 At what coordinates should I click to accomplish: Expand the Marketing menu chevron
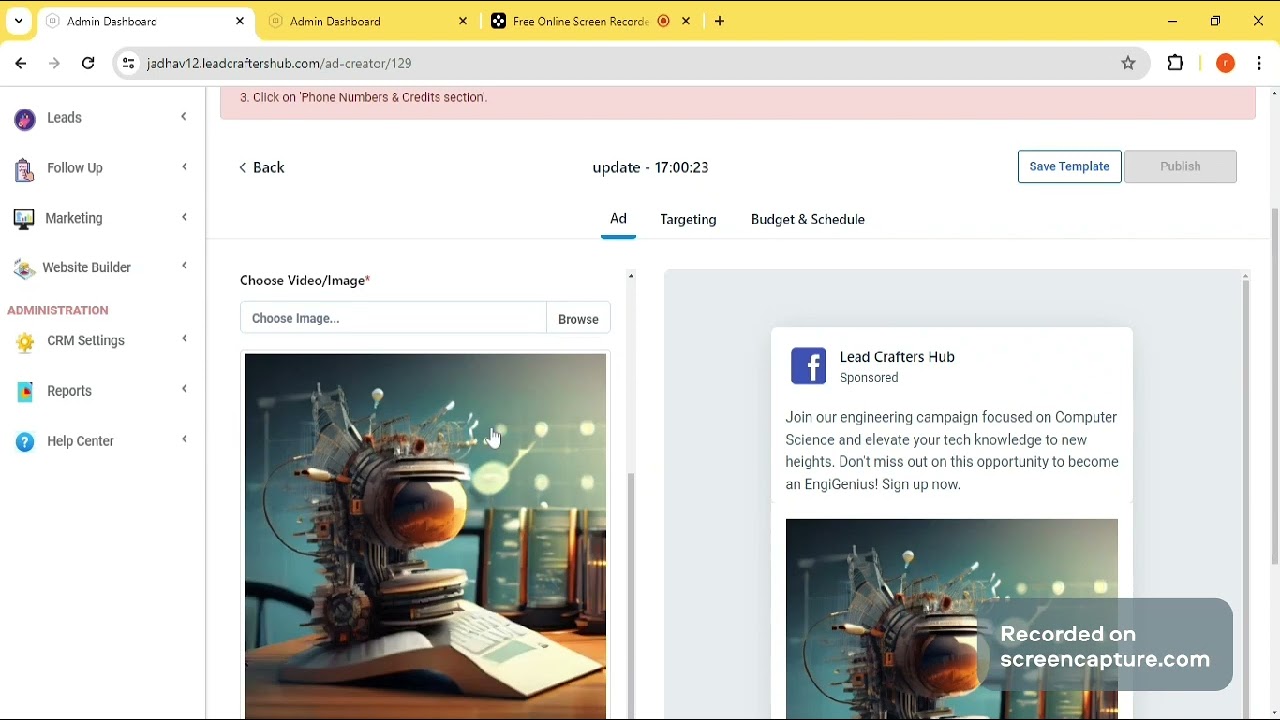(184, 217)
